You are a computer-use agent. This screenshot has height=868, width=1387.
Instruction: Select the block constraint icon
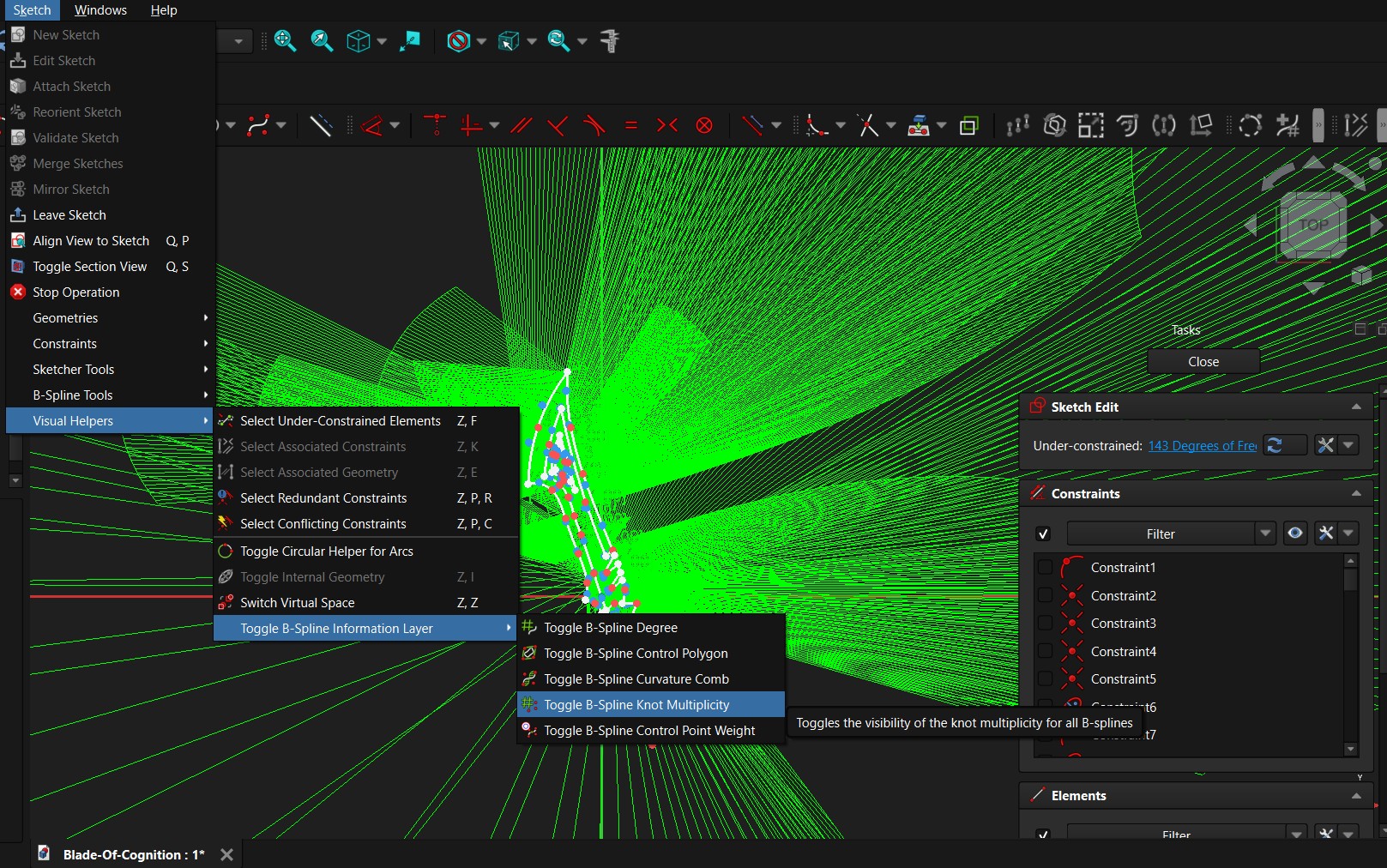coord(704,125)
